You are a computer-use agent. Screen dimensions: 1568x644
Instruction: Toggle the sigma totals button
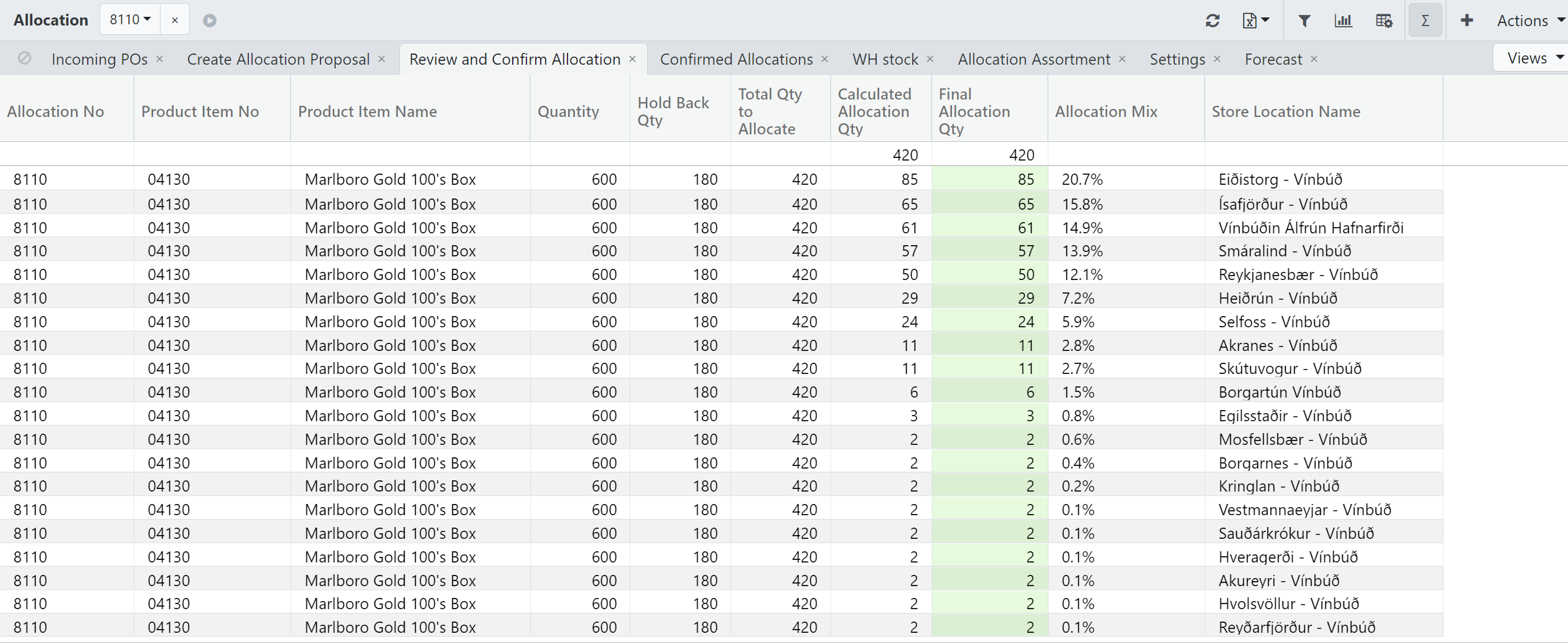click(x=1425, y=21)
